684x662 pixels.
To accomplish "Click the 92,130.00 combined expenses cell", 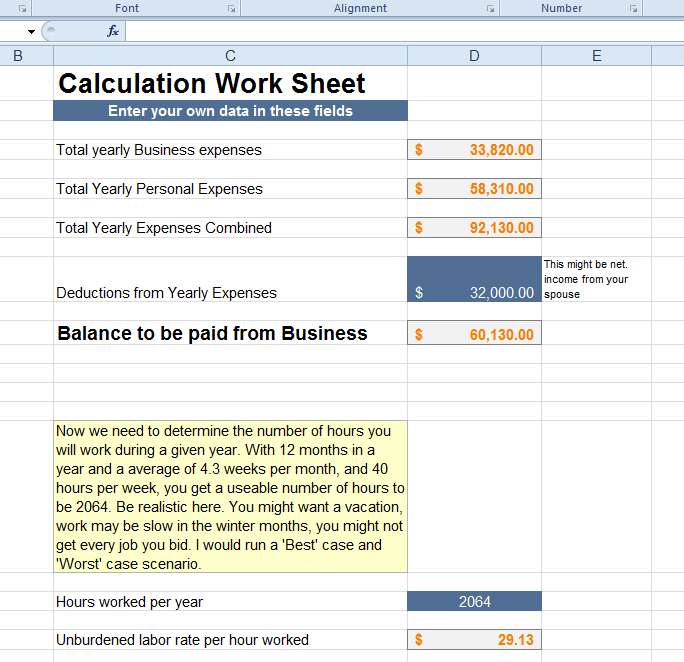I will pyautogui.click(x=474, y=227).
